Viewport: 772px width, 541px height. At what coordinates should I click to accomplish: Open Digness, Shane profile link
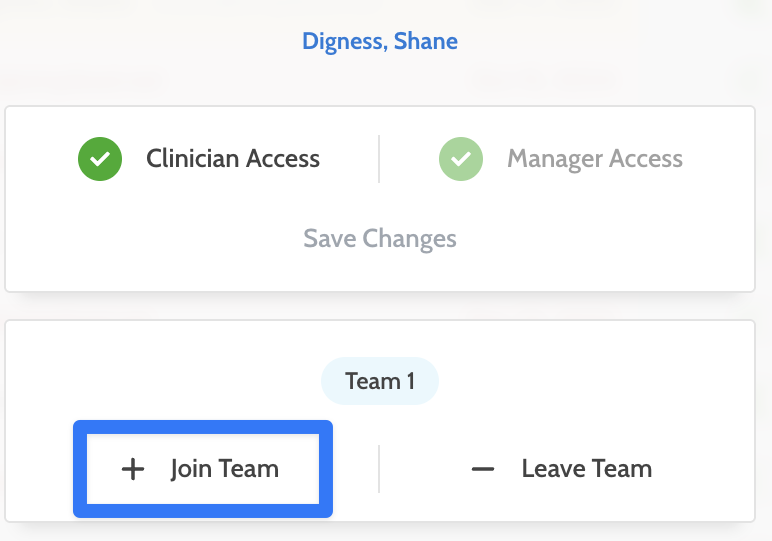tap(380, 42)
